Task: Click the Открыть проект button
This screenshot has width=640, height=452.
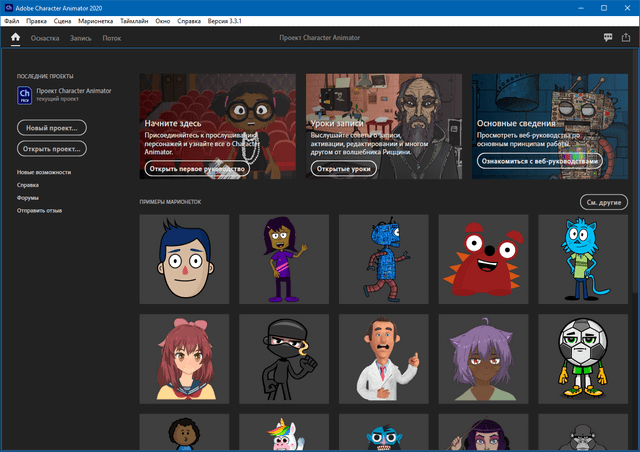Action: click(x=52, y=148)
